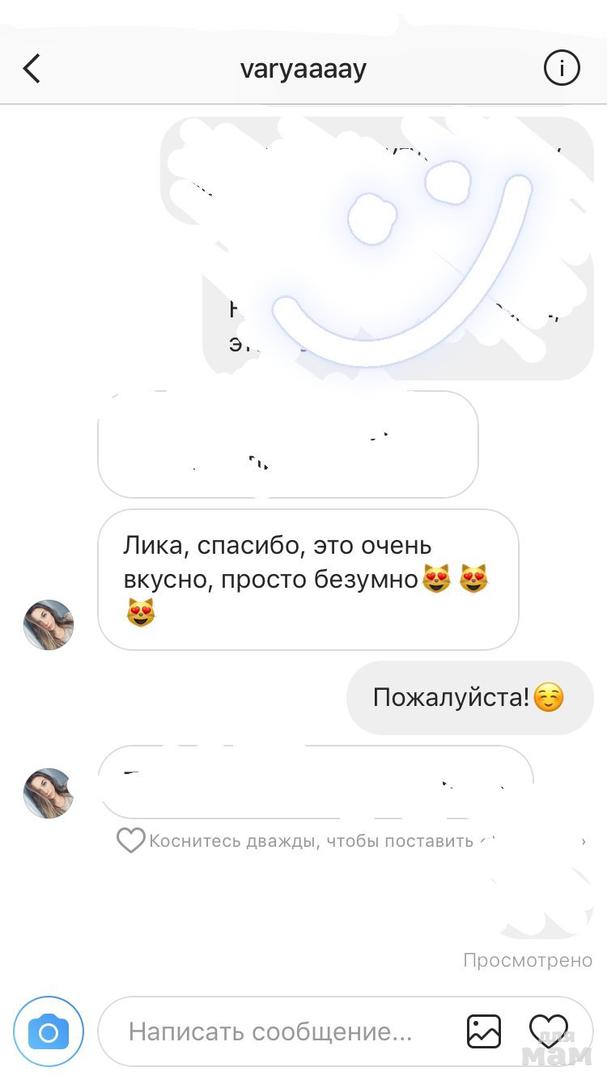
Task: Click the Написать сообщение input field
Action: point(345,1031)
